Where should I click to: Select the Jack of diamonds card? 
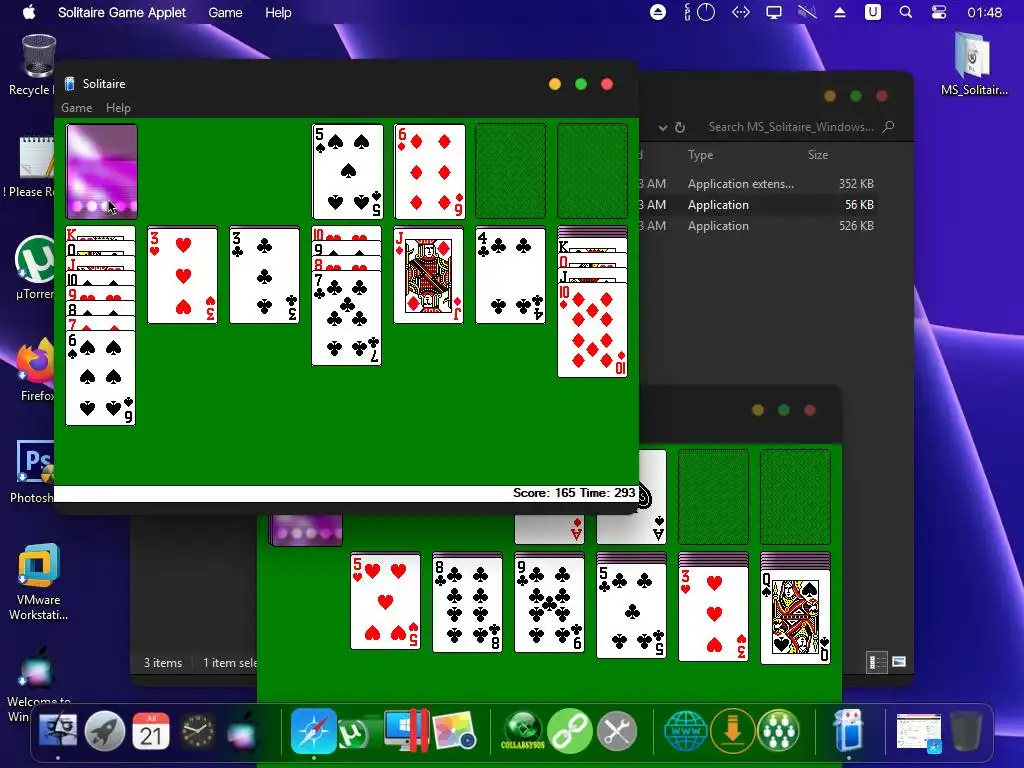(x=428, y=275)
